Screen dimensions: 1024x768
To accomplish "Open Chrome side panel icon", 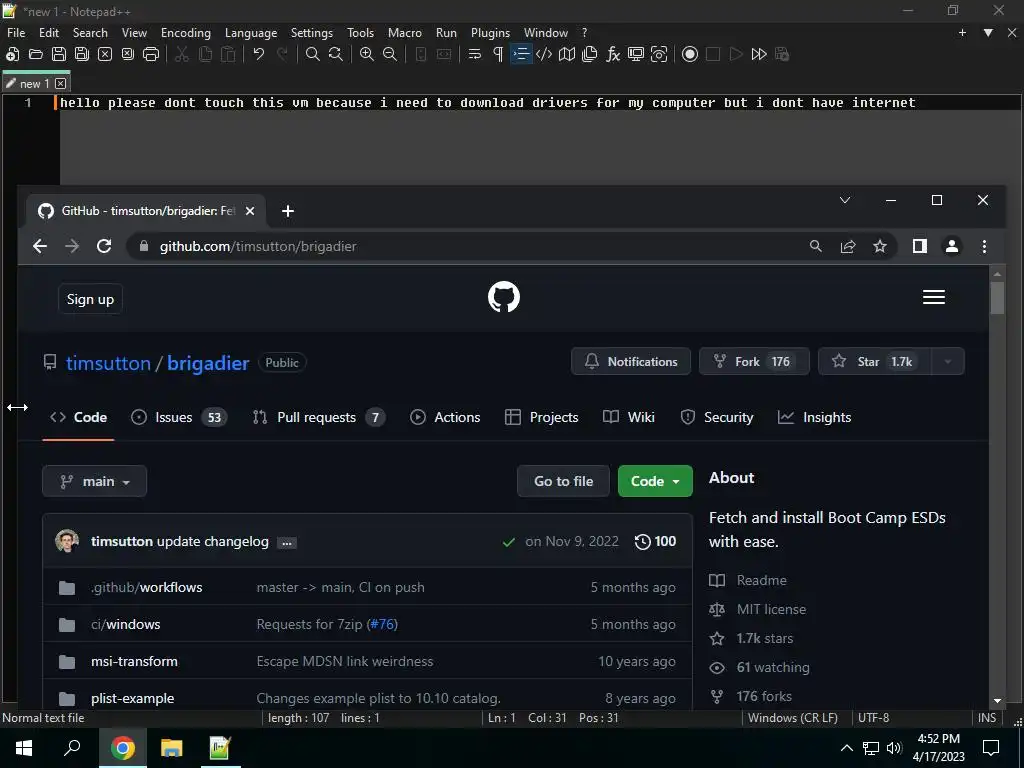I will (x=920, y=246).
